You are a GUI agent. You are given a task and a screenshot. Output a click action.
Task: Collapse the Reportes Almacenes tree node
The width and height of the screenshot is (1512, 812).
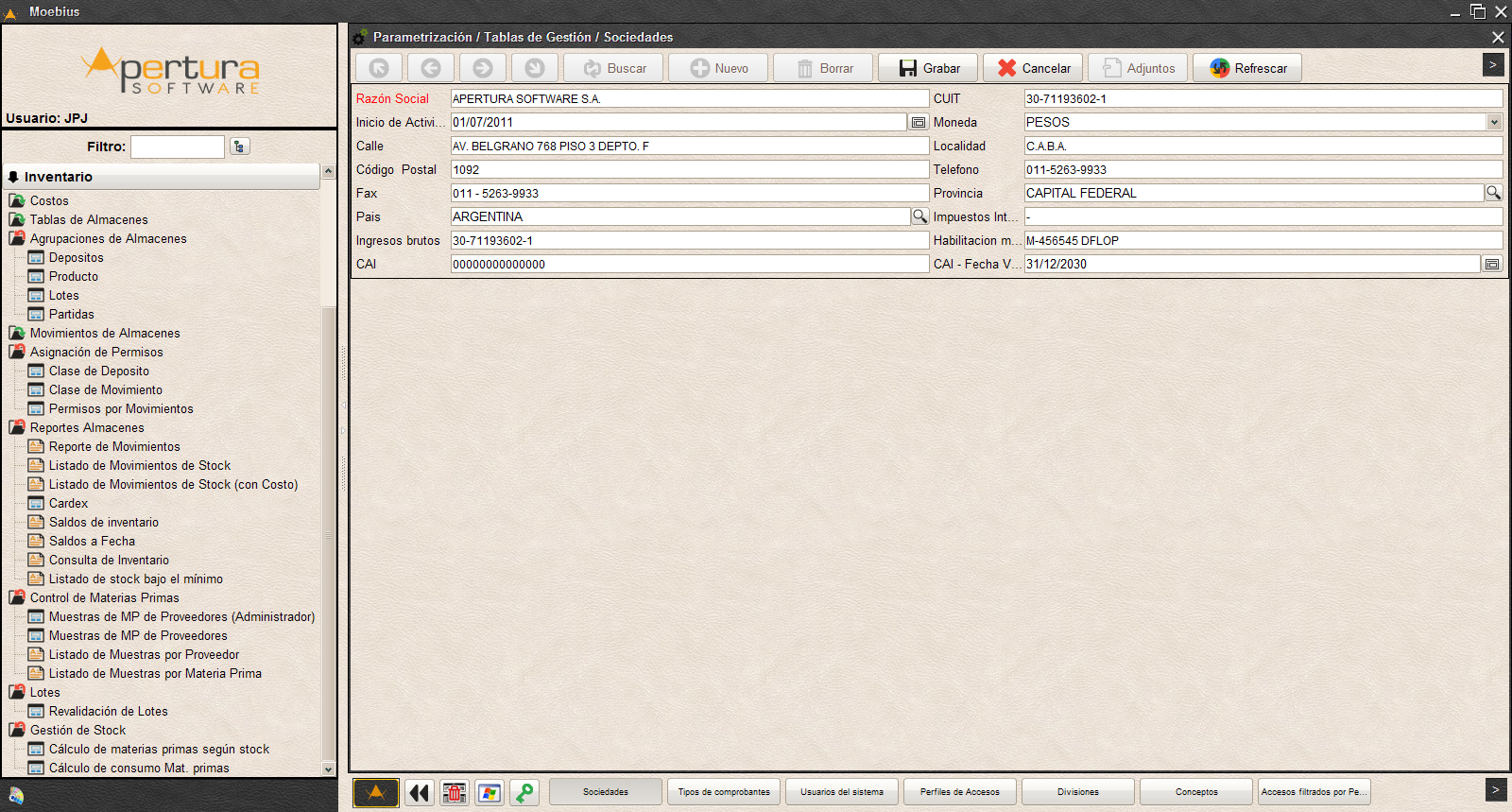pos(17,427)
